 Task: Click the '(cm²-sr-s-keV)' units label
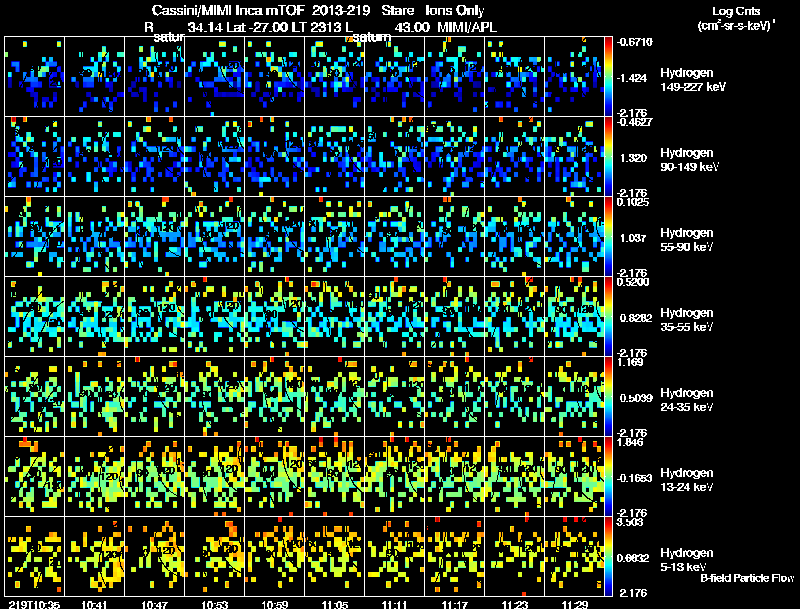(x=737, y=25)
